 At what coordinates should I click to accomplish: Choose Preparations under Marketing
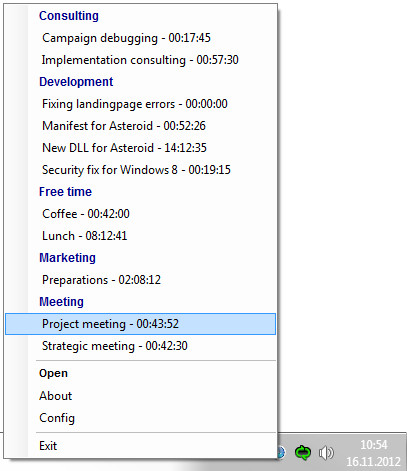click(x=140, y=280)
